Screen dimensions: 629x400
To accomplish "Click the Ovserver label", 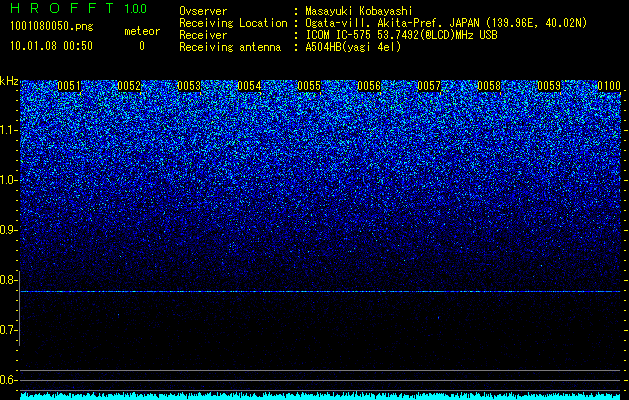I will pos(203,11).
